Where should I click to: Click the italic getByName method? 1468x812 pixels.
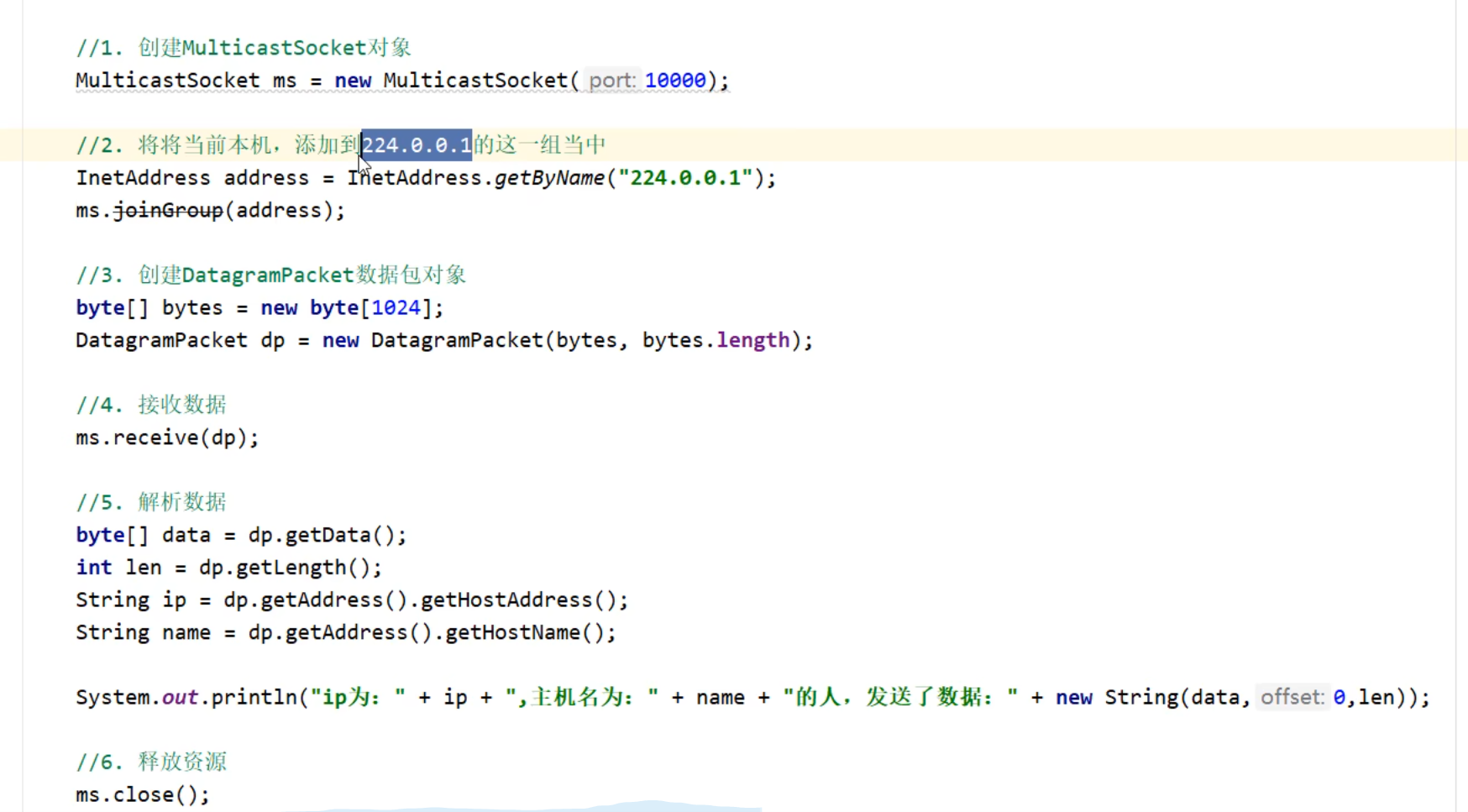point(549,178)
